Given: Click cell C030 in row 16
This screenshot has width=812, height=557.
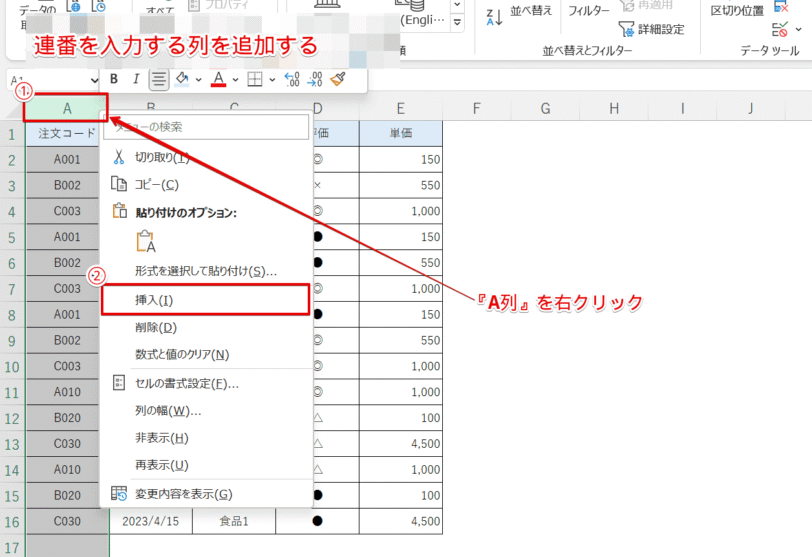Looking at the screenshot, I should click(x=67, y=521).
